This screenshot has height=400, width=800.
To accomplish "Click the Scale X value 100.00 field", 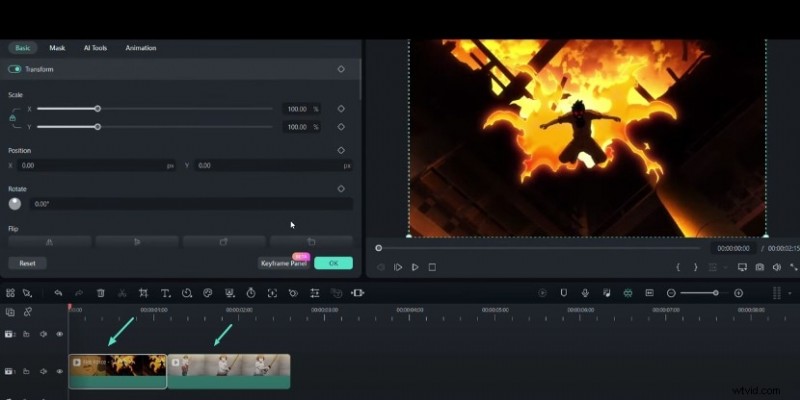I will (302, 109).
